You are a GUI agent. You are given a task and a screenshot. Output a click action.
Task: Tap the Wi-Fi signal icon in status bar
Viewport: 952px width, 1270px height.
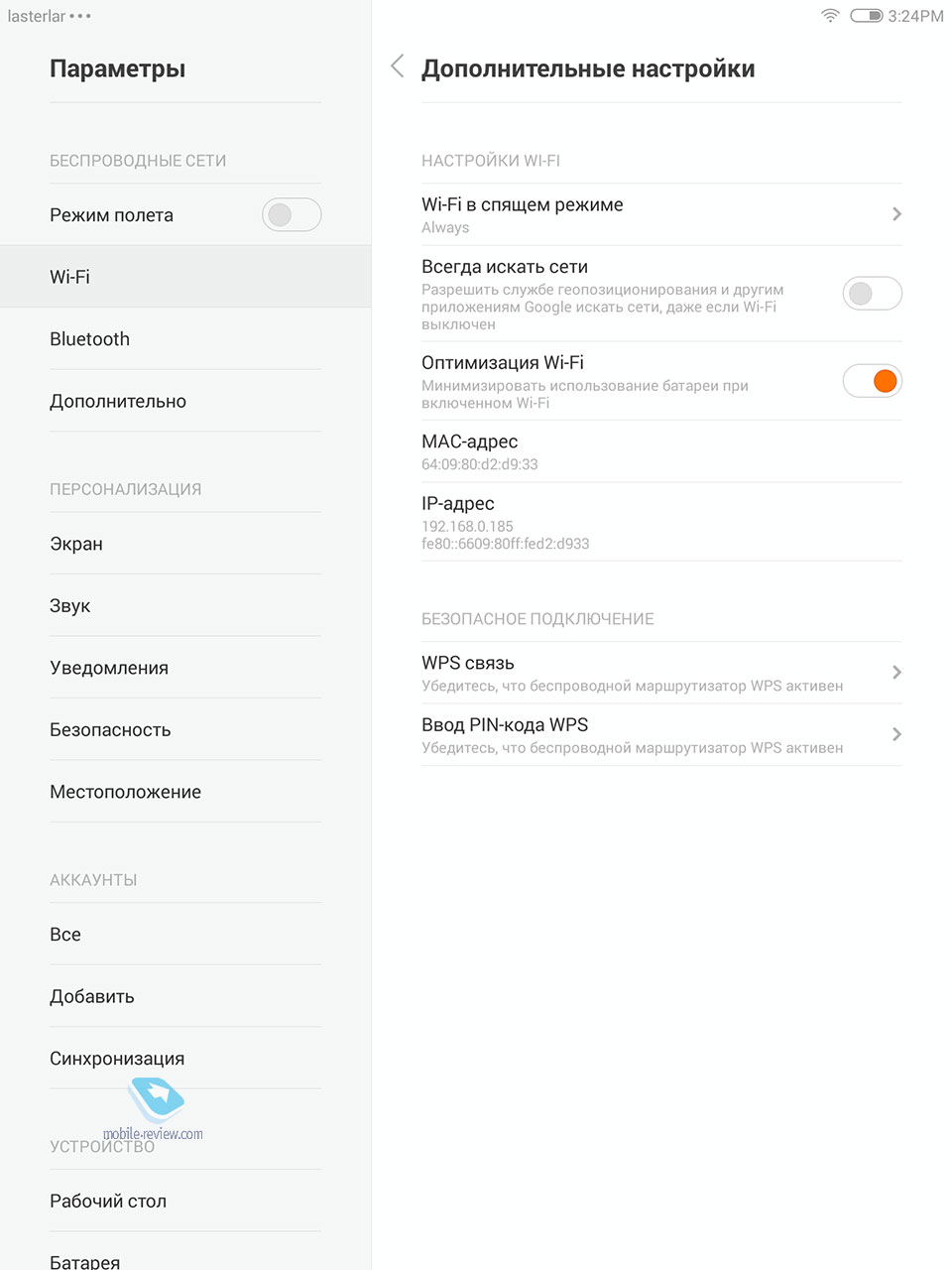[x=830, y=15]
